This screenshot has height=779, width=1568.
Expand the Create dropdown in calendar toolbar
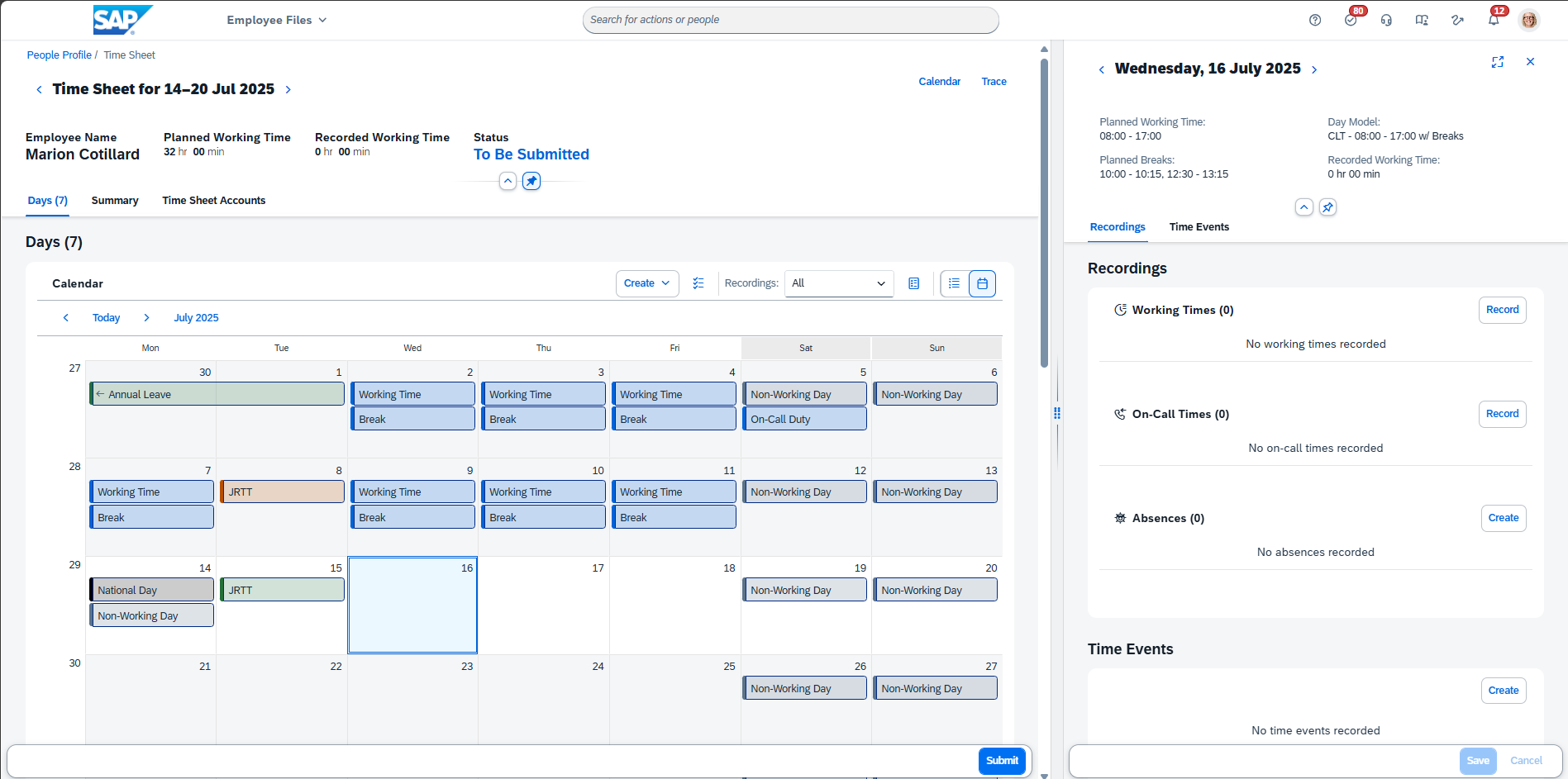click(x=647, y=283)
